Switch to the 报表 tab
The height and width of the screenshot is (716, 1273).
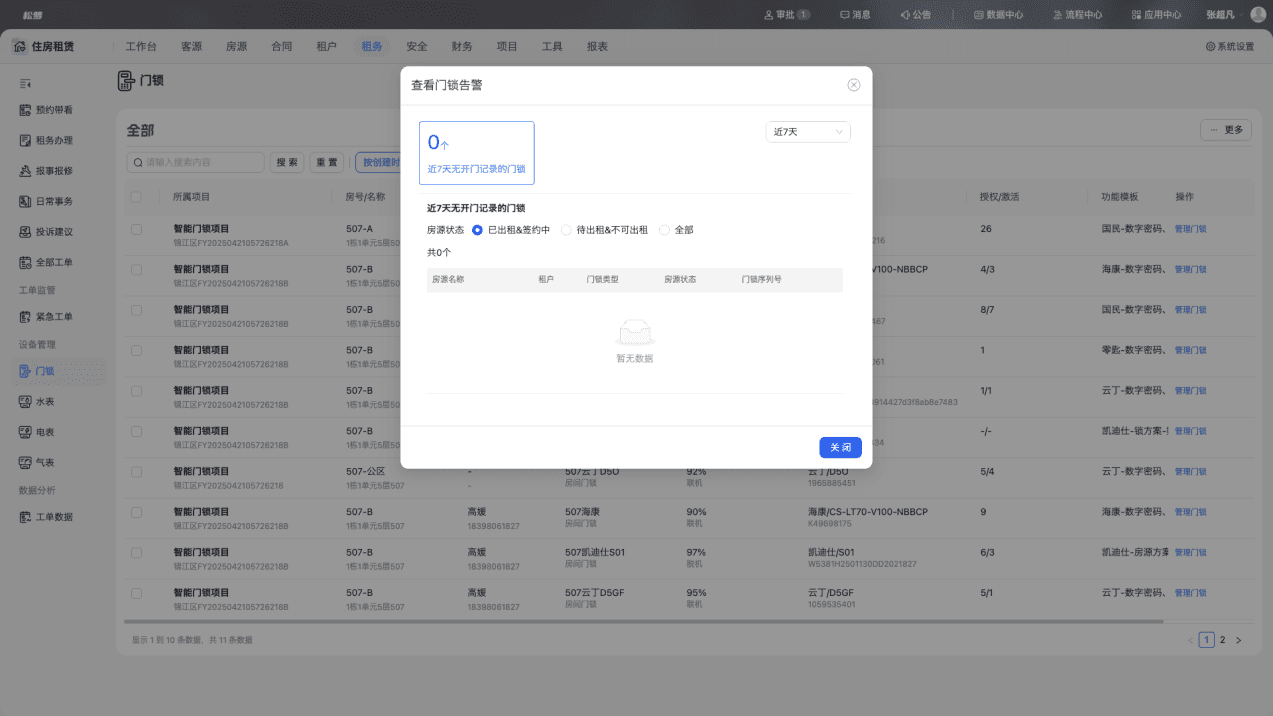tap(597, 47)
